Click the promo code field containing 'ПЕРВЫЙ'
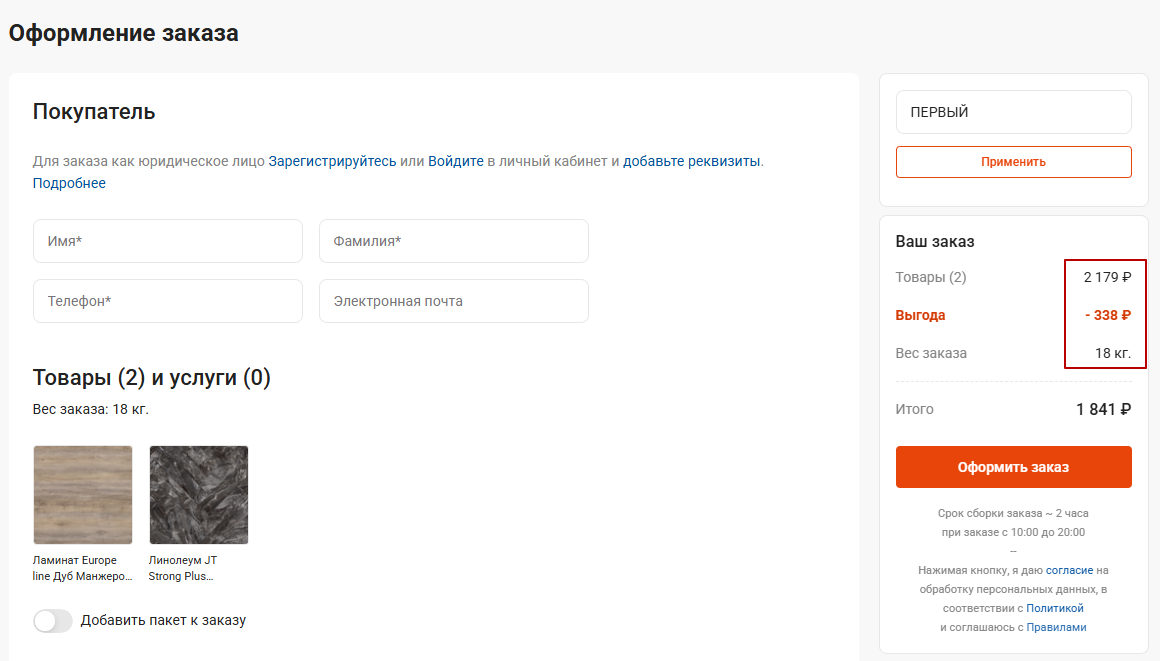 [1013, 112]
